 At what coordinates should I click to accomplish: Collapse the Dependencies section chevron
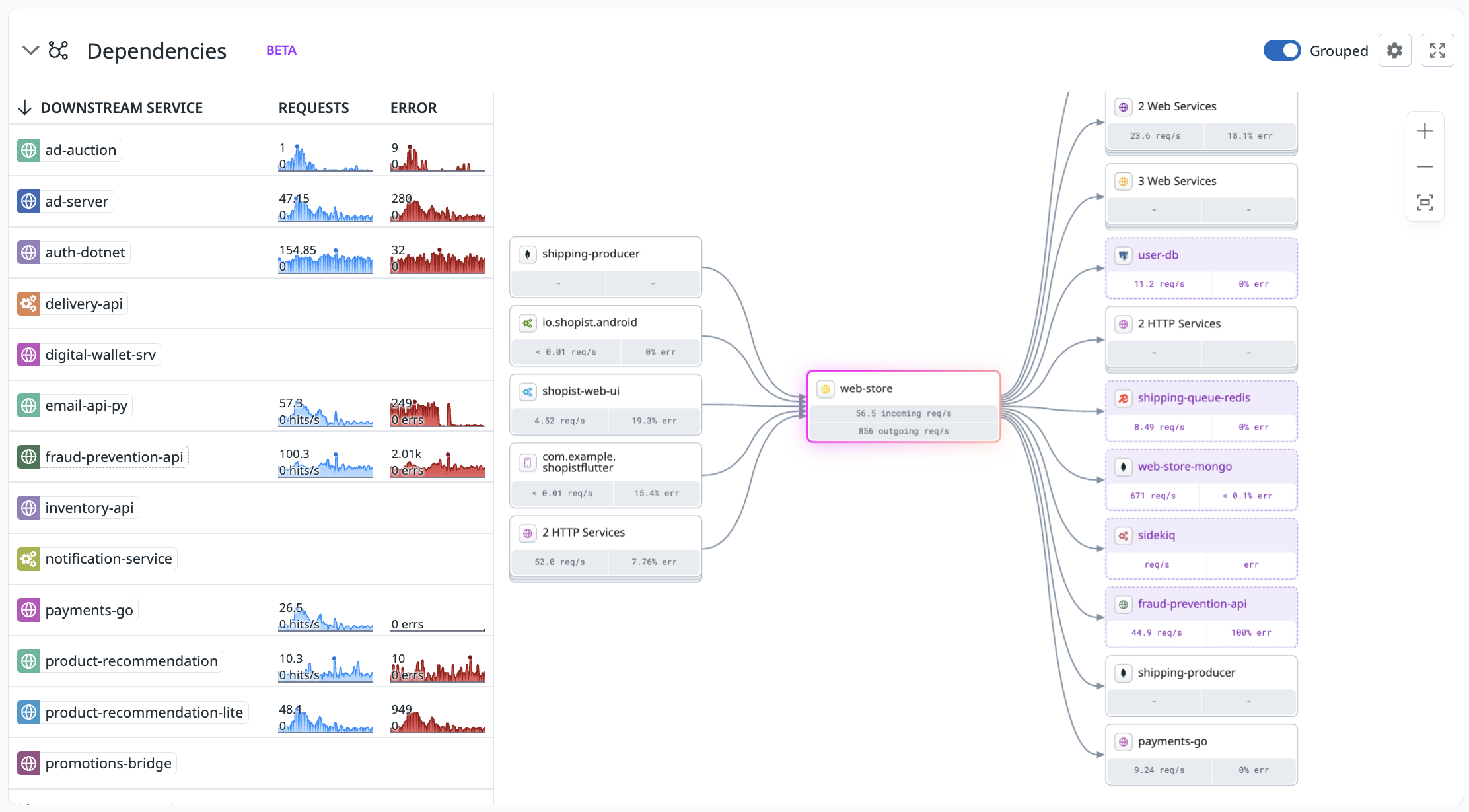30,51
